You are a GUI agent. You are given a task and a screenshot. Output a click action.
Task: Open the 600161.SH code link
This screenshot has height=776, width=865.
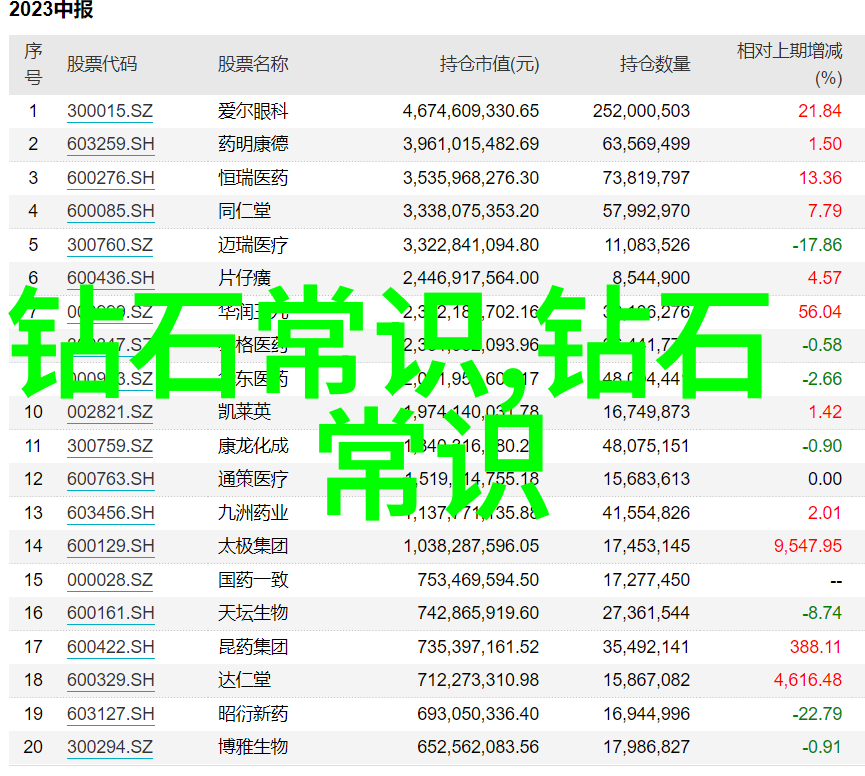coord(110,613)
